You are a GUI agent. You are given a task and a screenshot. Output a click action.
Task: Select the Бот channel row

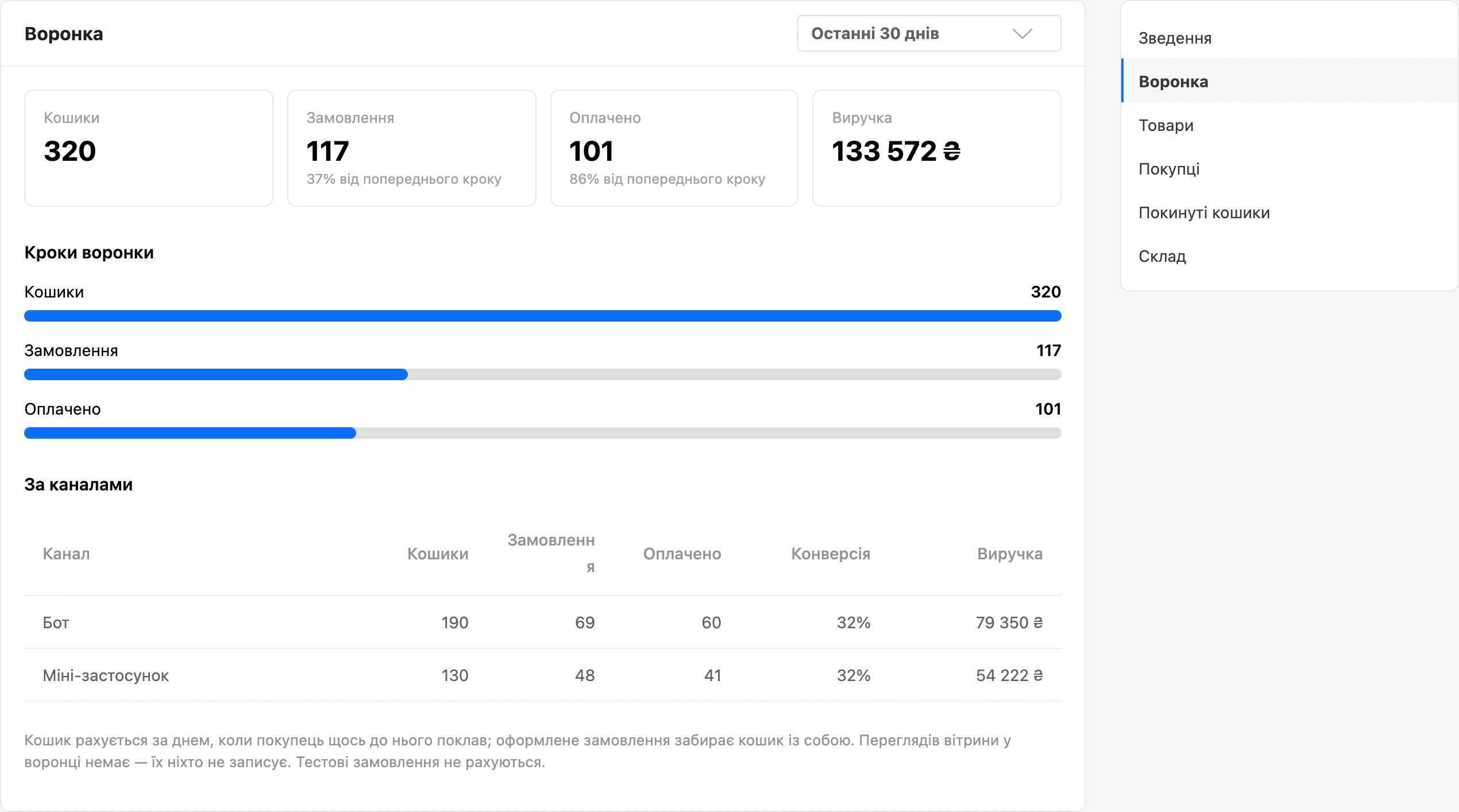543,622
